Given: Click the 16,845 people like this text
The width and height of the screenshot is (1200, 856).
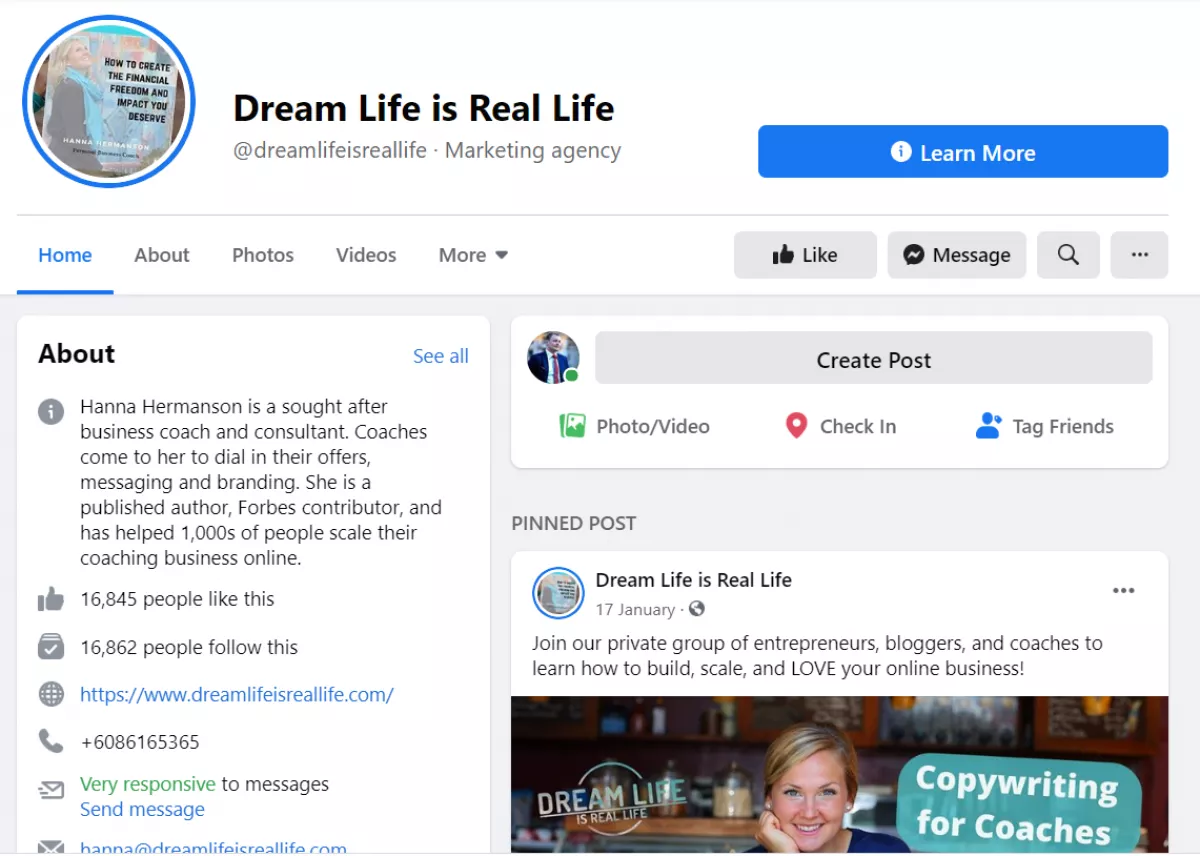Looking at the screenshot, I should tap(177, 599).
